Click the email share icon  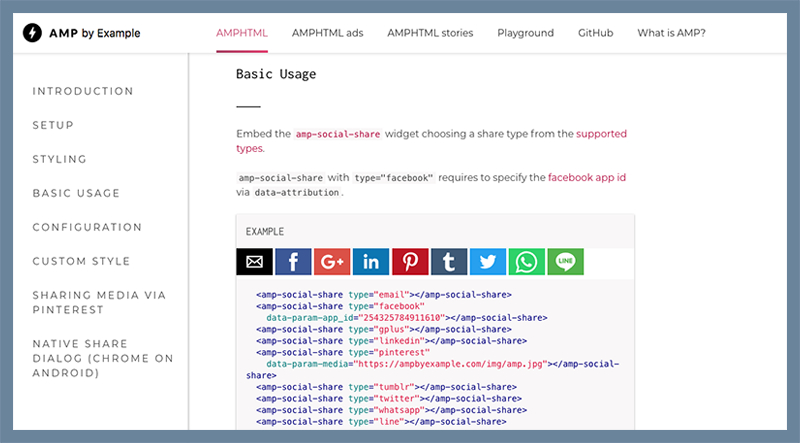(x=254, y=262)
